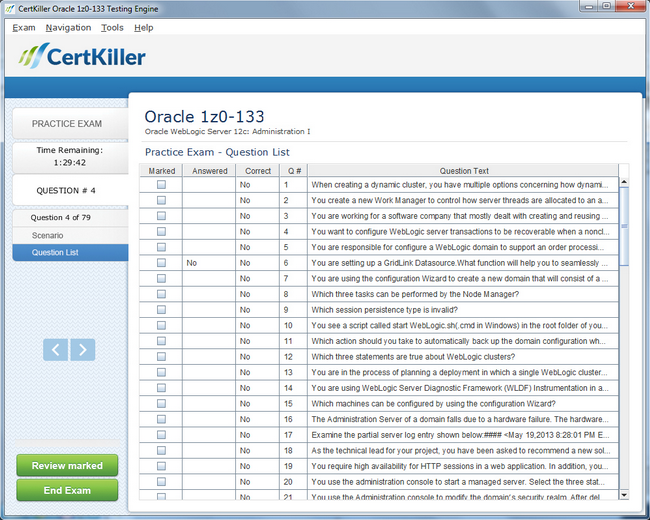Select Scenario in the left sidebar
This screenshot has width=650, height=520.
point(47,235)
